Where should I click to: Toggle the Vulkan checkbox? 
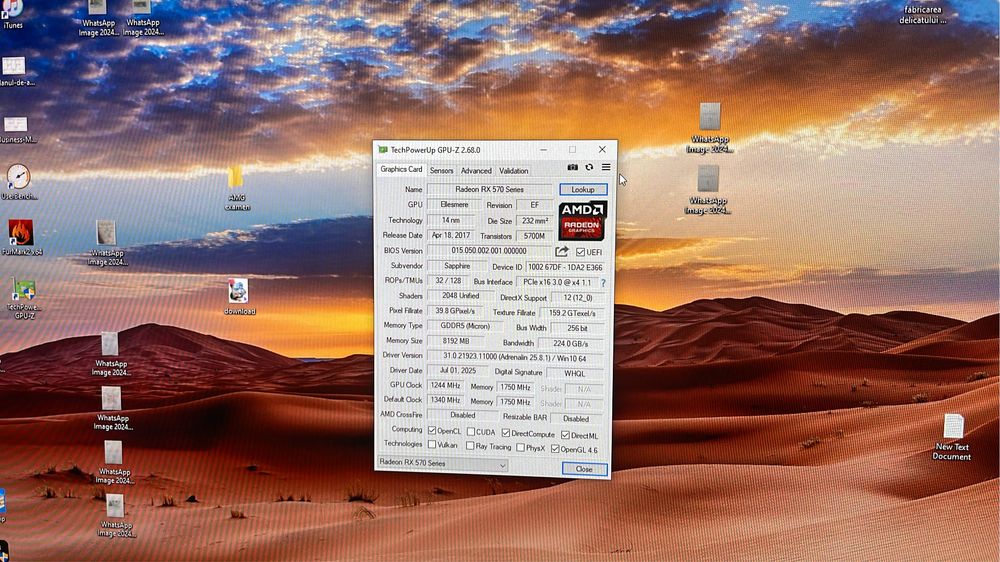432,445
